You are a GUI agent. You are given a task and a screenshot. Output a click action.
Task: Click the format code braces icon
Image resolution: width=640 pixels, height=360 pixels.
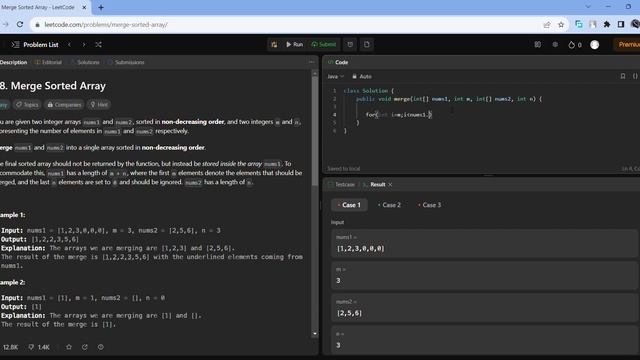tap(635, 76)
